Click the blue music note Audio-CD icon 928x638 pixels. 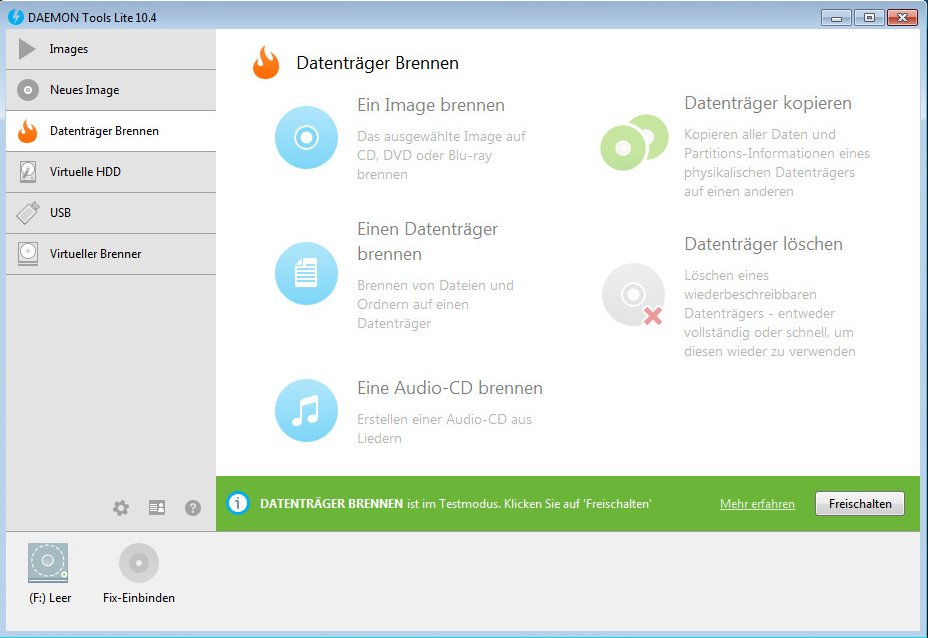306,410
